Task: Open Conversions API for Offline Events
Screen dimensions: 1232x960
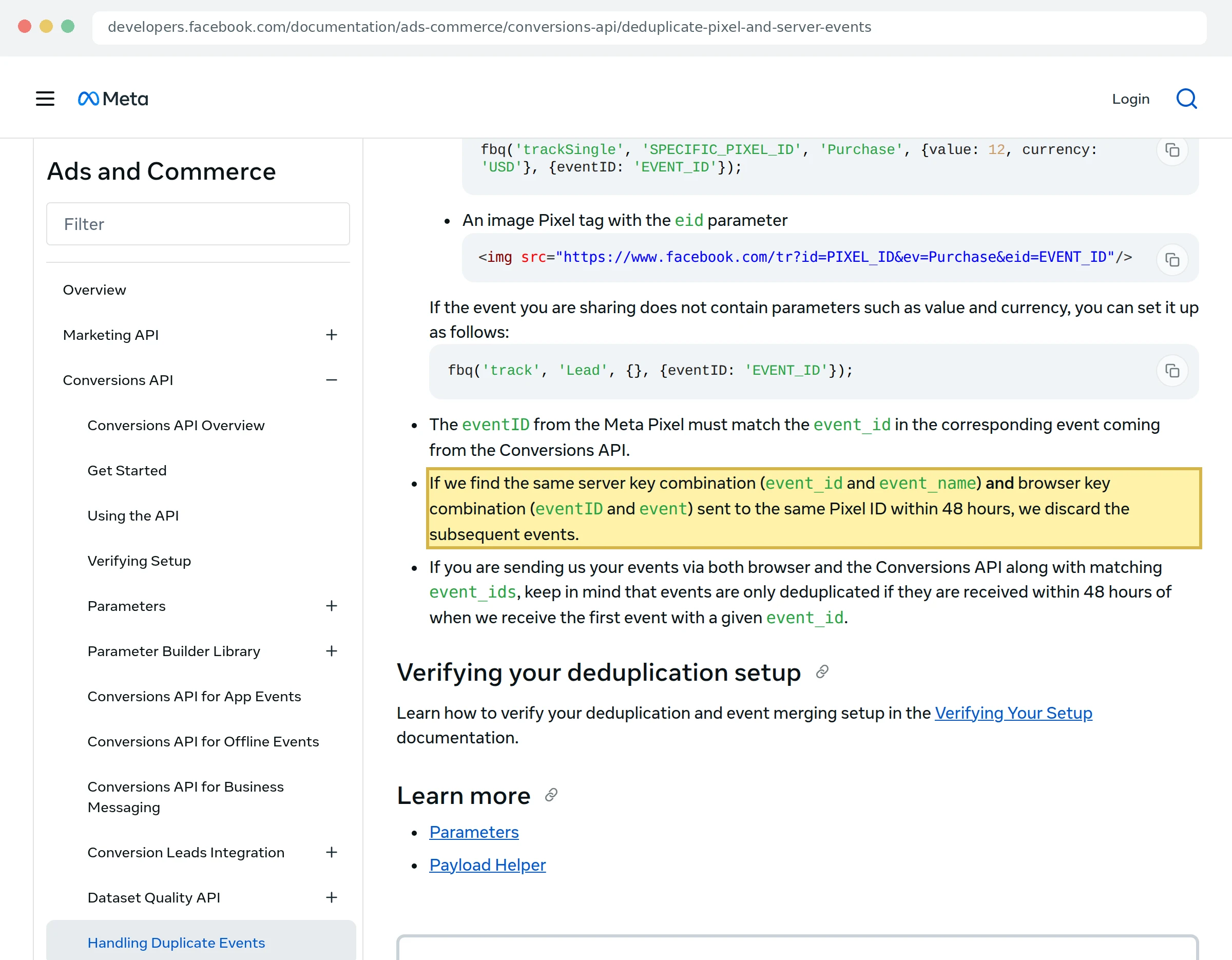Action: point(203,742)
